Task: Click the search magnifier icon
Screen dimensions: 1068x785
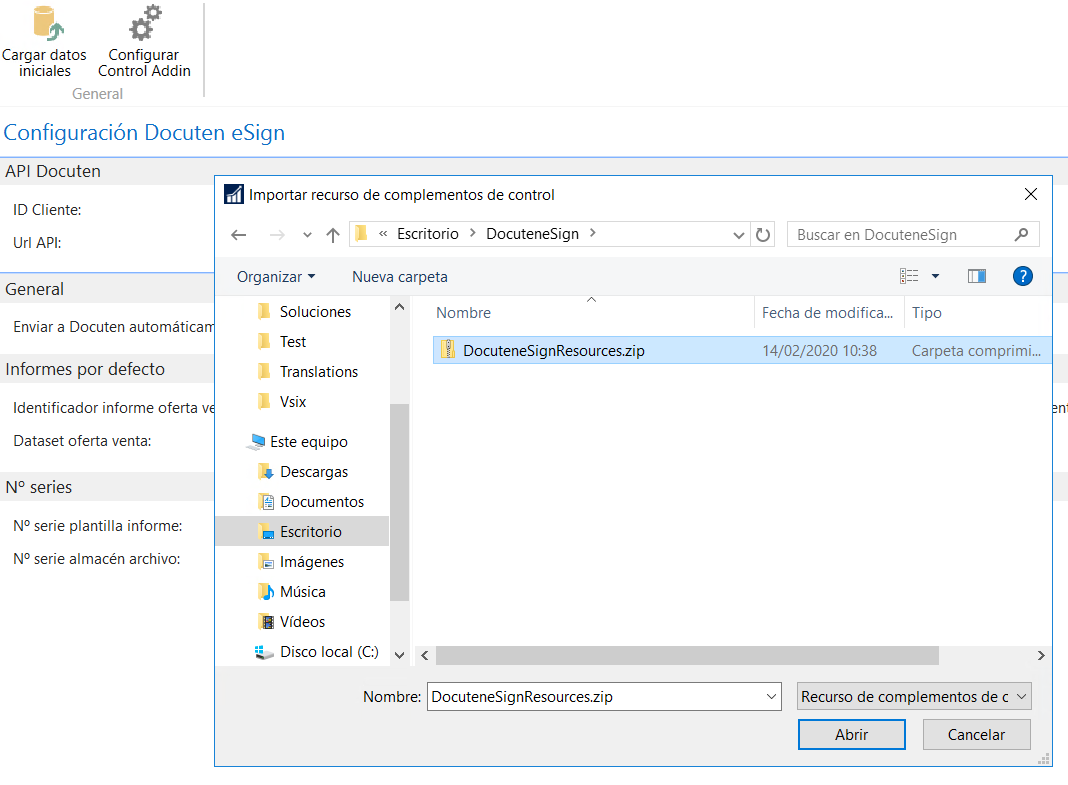Action: pos(1021,235)
